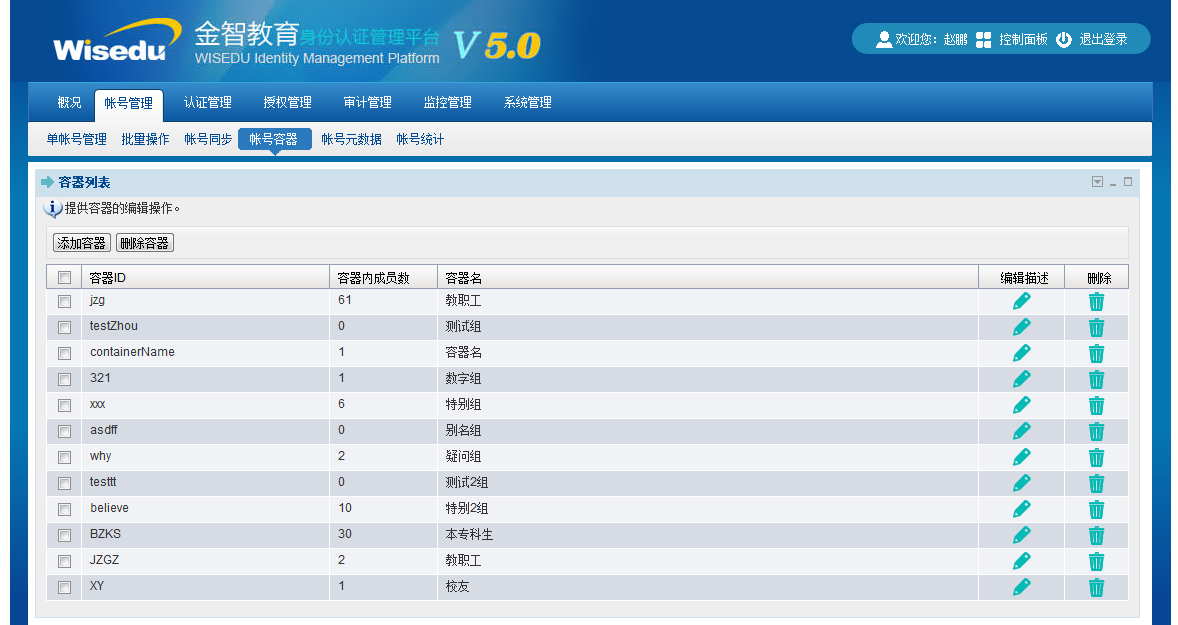
Task: Switch to the 认证管理 tab
Action: coord(208,103)
